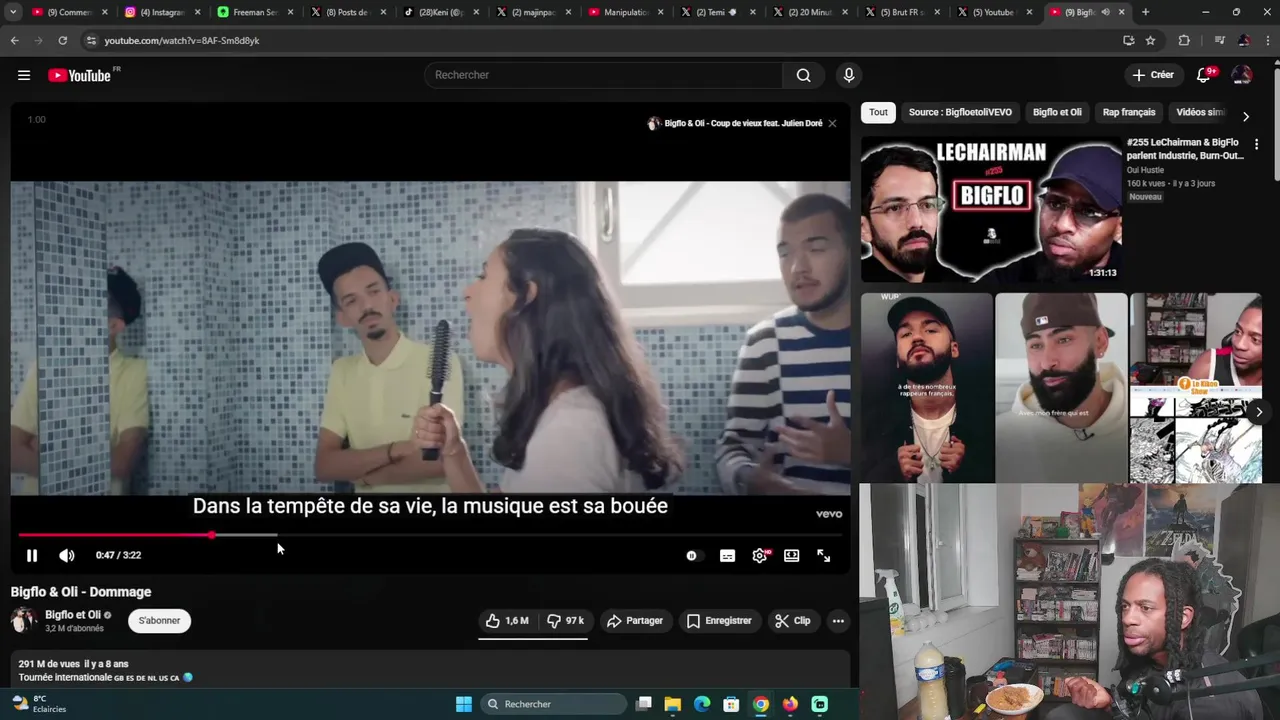Open LeChairman & BigFlo video thumbnail
Screen dimensions: 1280x720
991,210
